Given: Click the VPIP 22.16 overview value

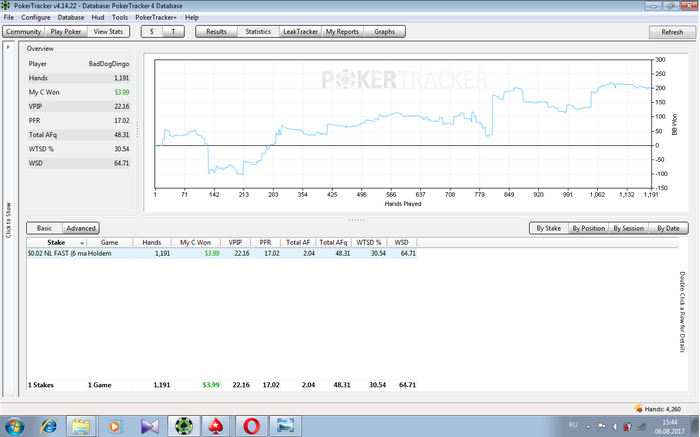Looking at the screenshot, I should (x=121, y=107).
